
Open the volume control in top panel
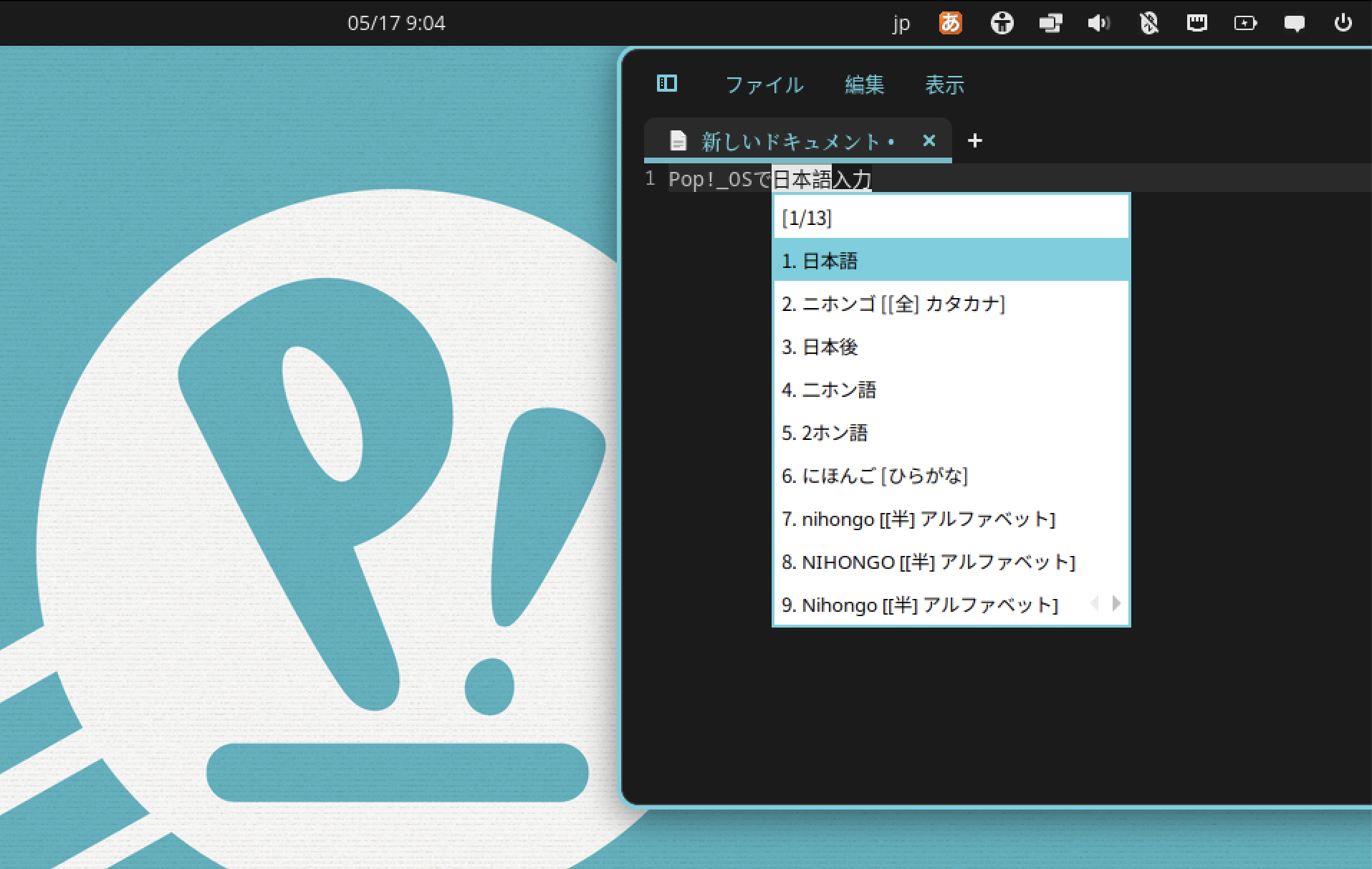pos(1098,23)
